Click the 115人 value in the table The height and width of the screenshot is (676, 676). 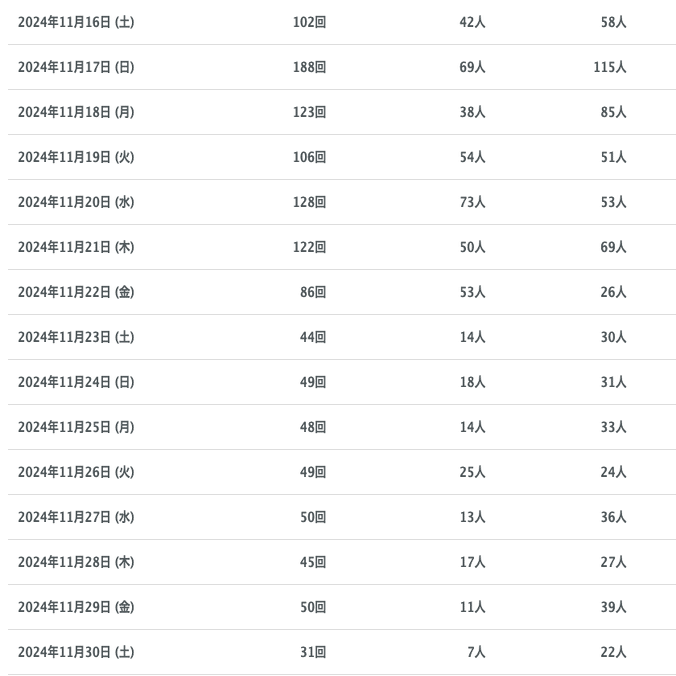point(609,67)
